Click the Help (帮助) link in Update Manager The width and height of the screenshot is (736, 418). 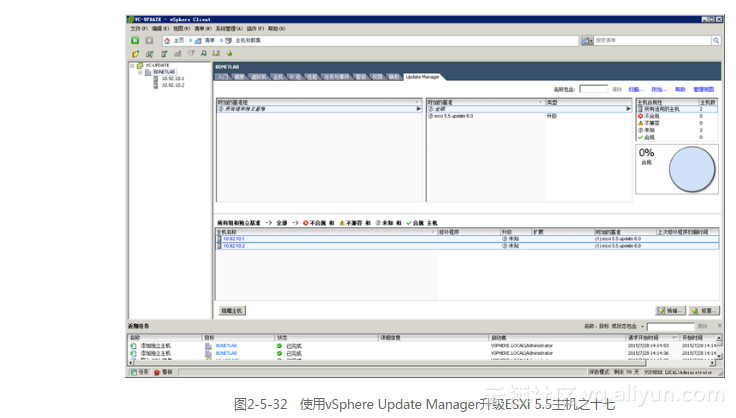pos(680,89)
